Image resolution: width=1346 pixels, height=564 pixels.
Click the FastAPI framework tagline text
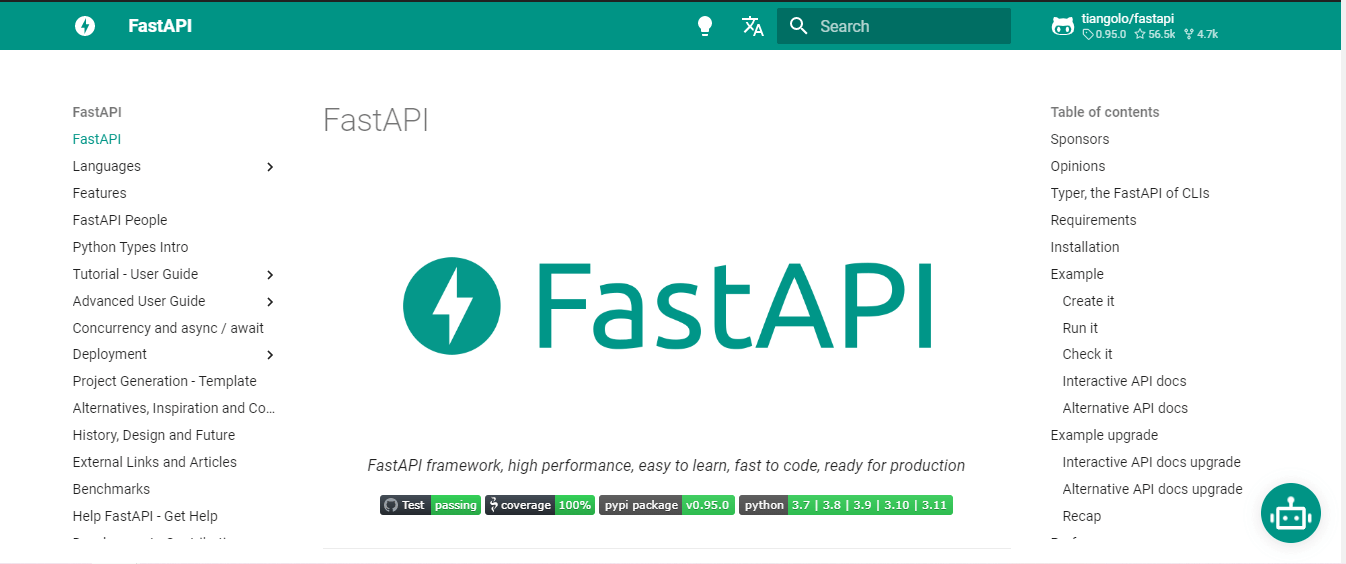tap(666, 465)
